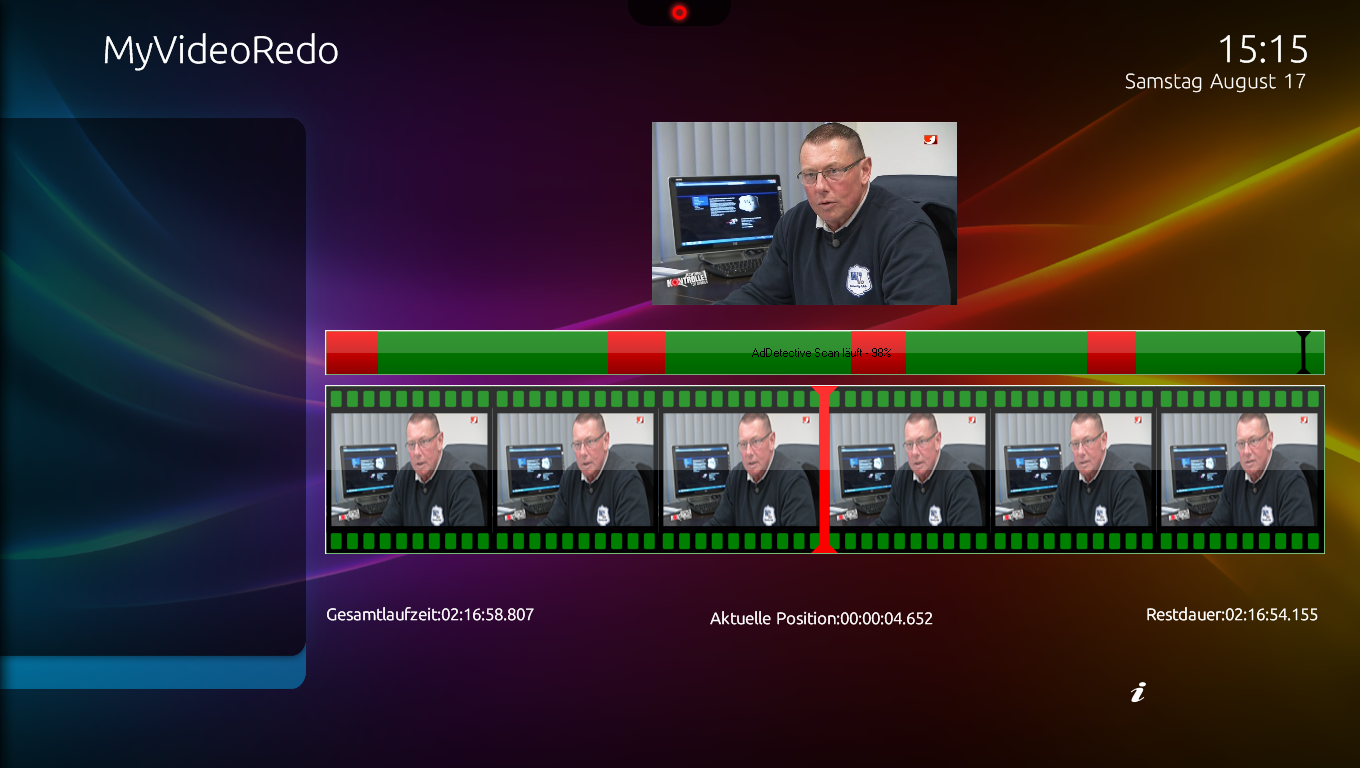Click the AdDetective Scan läuft progress text
This screenshot has height=768, width=1360.
pos(821,353)
